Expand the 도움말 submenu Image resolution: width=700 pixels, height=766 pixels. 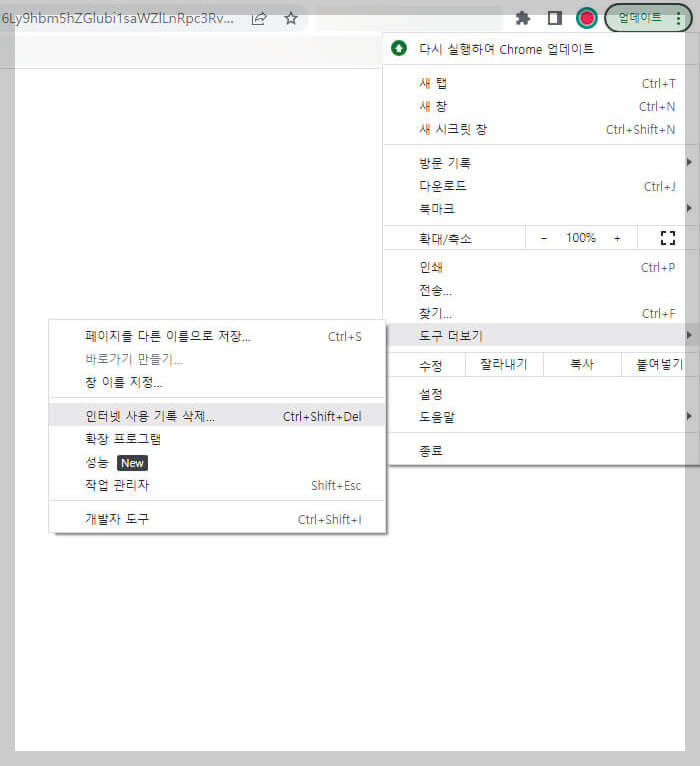pyautogui.click(x=541, y=417)
